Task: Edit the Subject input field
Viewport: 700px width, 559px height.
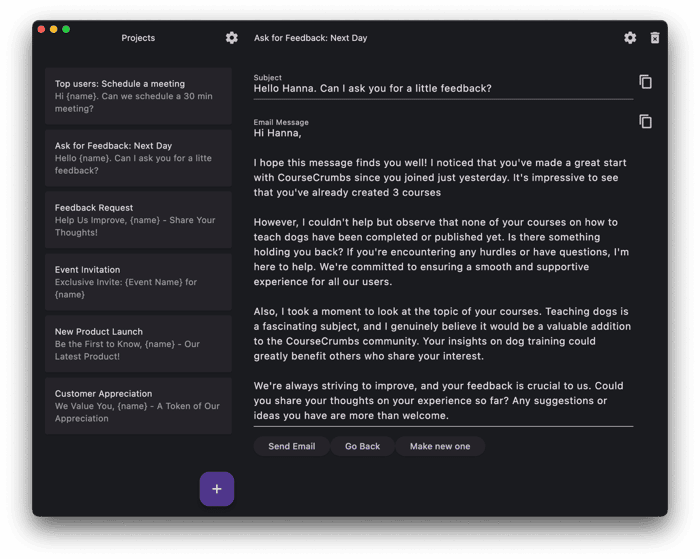Action: coord(443,88)
